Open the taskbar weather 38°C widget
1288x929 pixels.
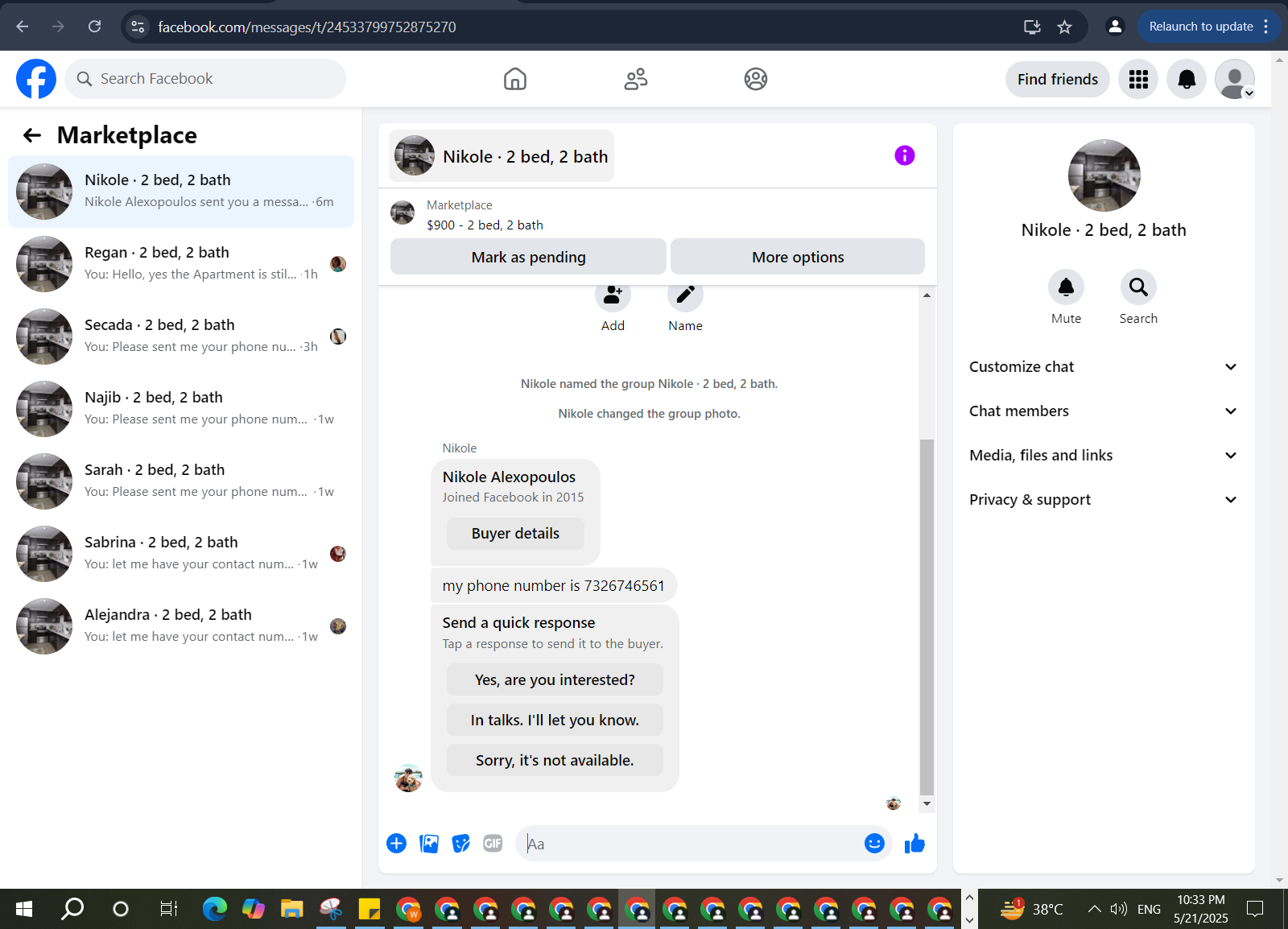1031,909
